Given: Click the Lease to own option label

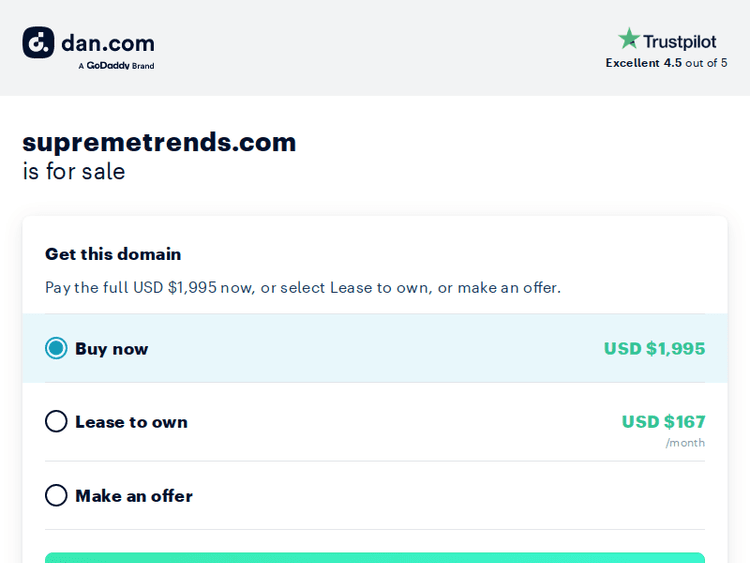Looking at the screenshot, I should [x=131, y=422].
